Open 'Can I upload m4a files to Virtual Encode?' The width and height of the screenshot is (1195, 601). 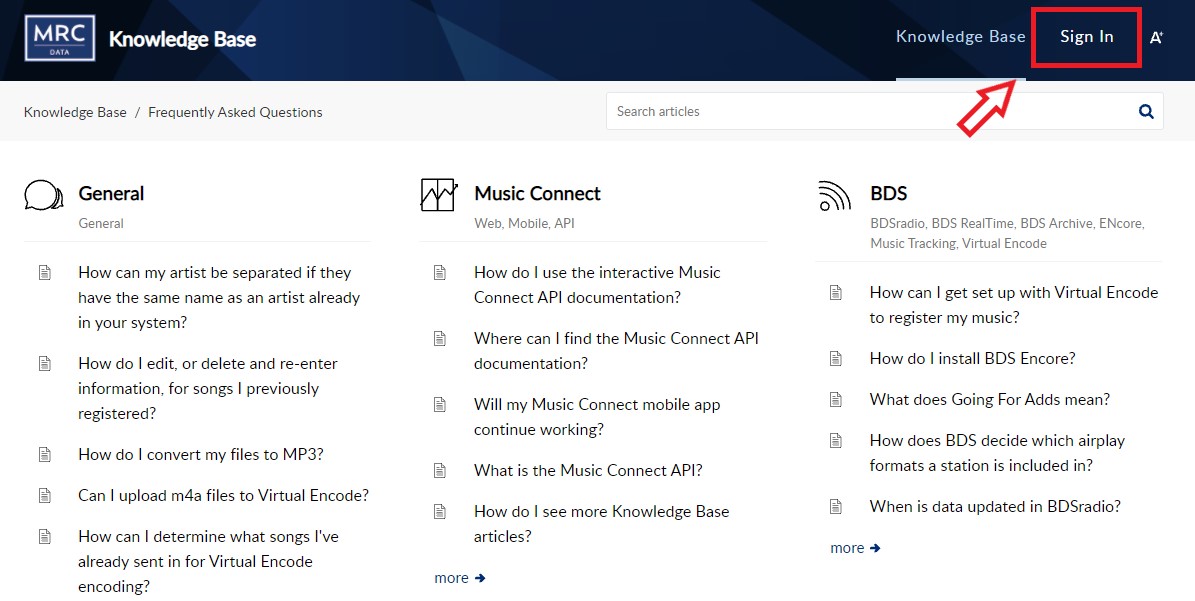click(x=223, y=495)
